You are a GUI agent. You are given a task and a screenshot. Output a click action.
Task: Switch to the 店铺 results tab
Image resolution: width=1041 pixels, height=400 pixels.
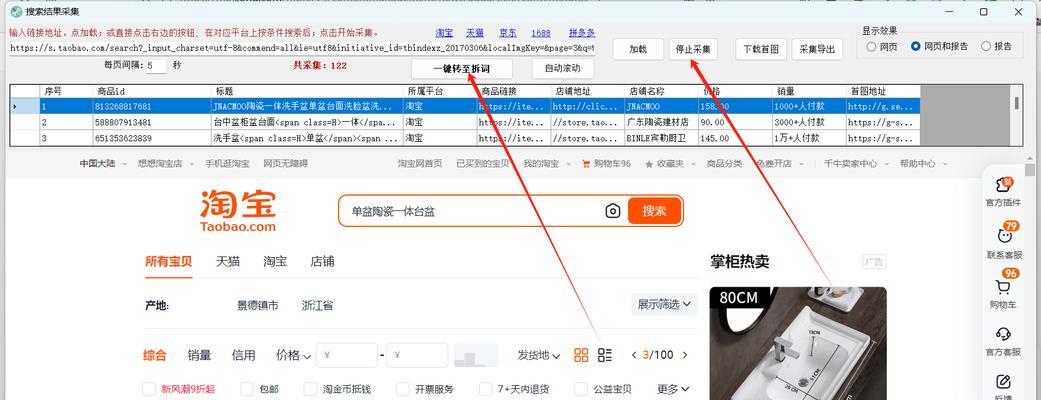tap(322, 262)
